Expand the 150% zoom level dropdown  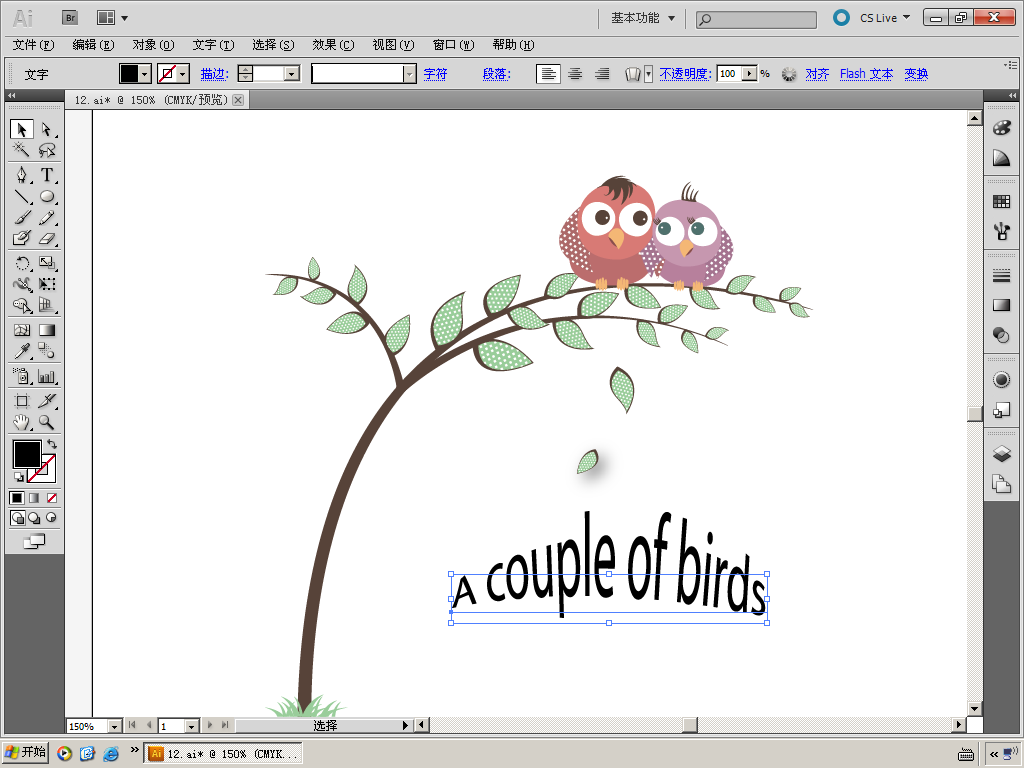click(x=113, y=726)
